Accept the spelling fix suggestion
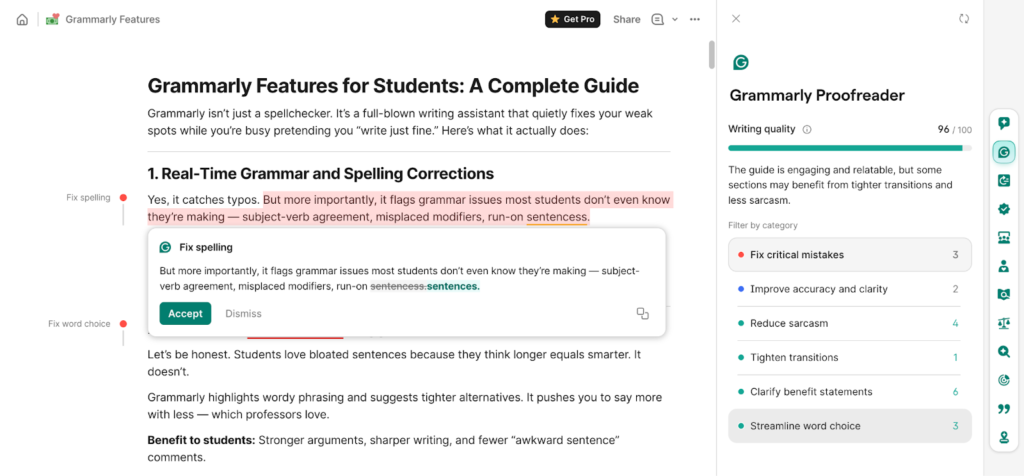Viewport: 1024px width, 476px height. tap(185, 313)
